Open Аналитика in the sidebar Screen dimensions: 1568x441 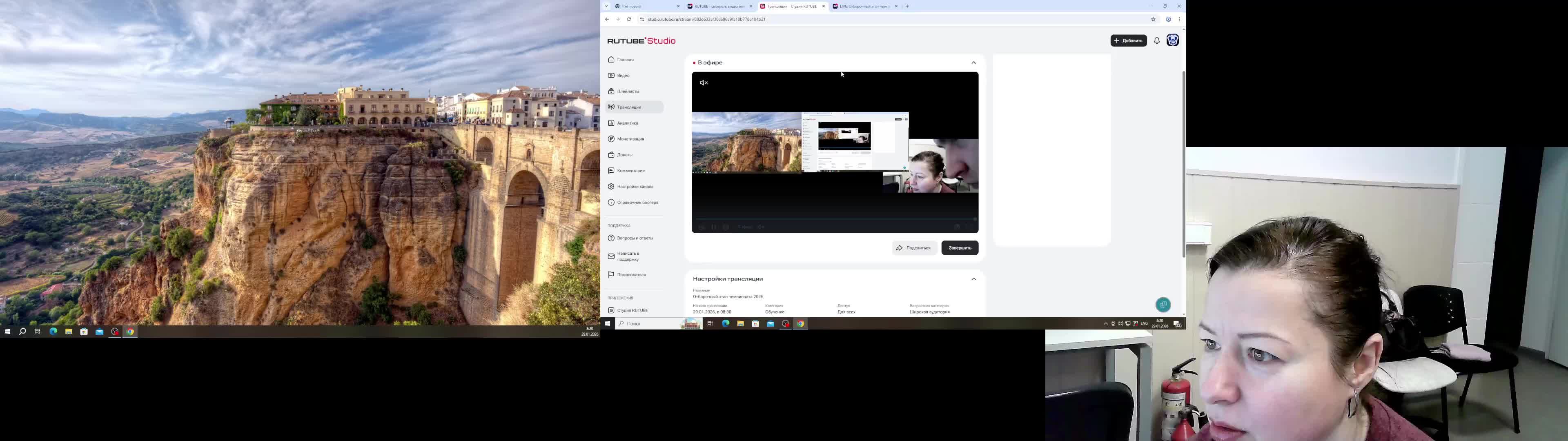(x=627, y=123)
